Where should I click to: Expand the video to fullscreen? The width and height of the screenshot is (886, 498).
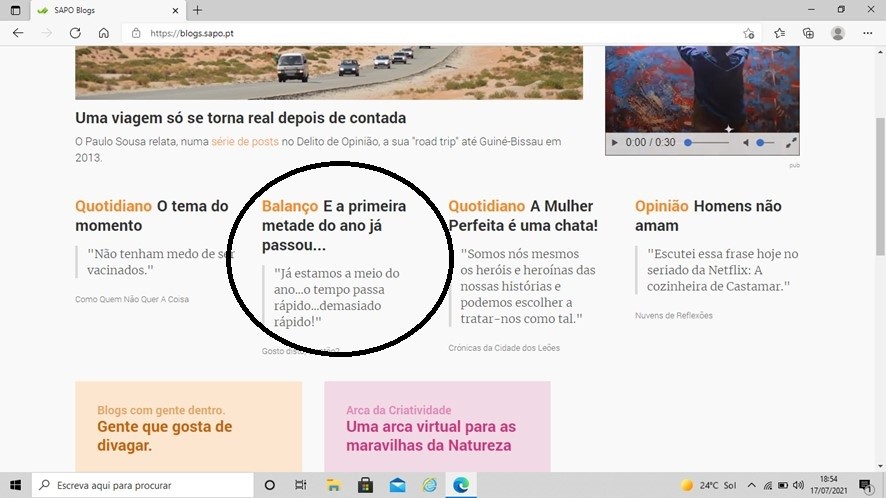point(791,142)
